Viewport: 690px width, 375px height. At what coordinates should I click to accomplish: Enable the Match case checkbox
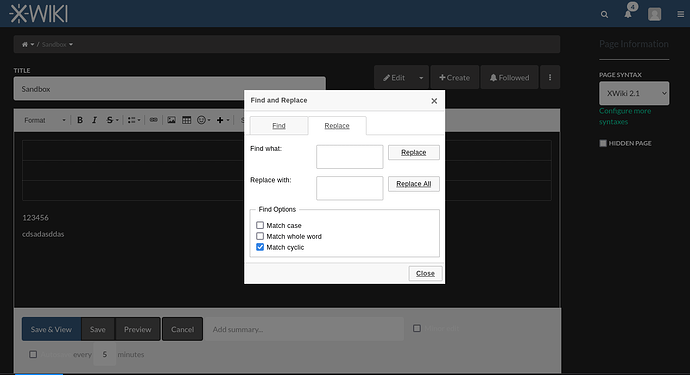click(x=260, y=225)
